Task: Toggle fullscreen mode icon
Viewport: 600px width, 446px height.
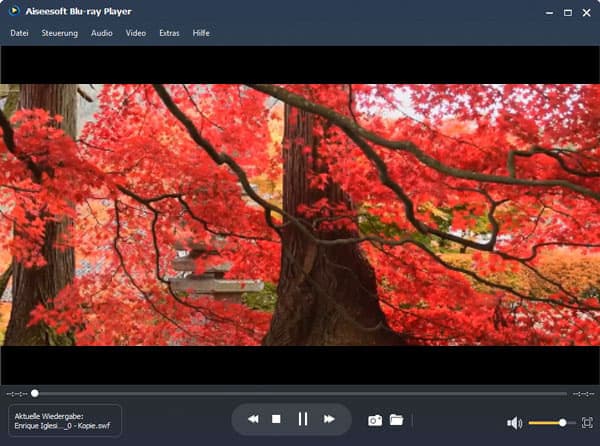Action: [587, 423]
